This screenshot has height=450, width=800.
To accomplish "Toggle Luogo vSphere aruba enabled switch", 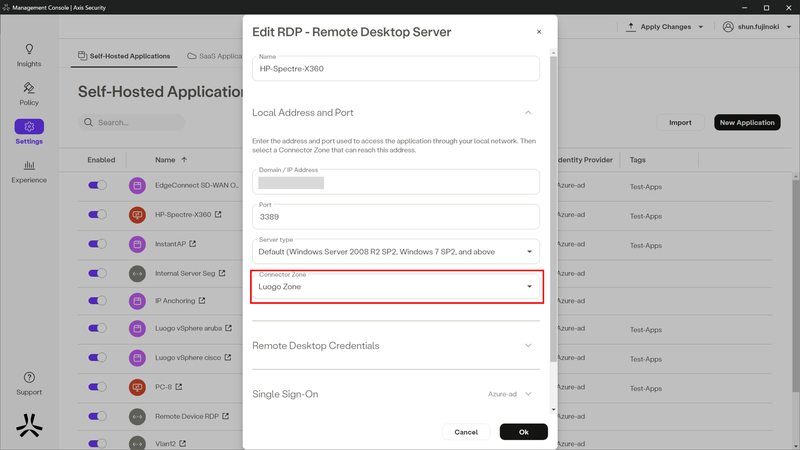I will 97,328.
